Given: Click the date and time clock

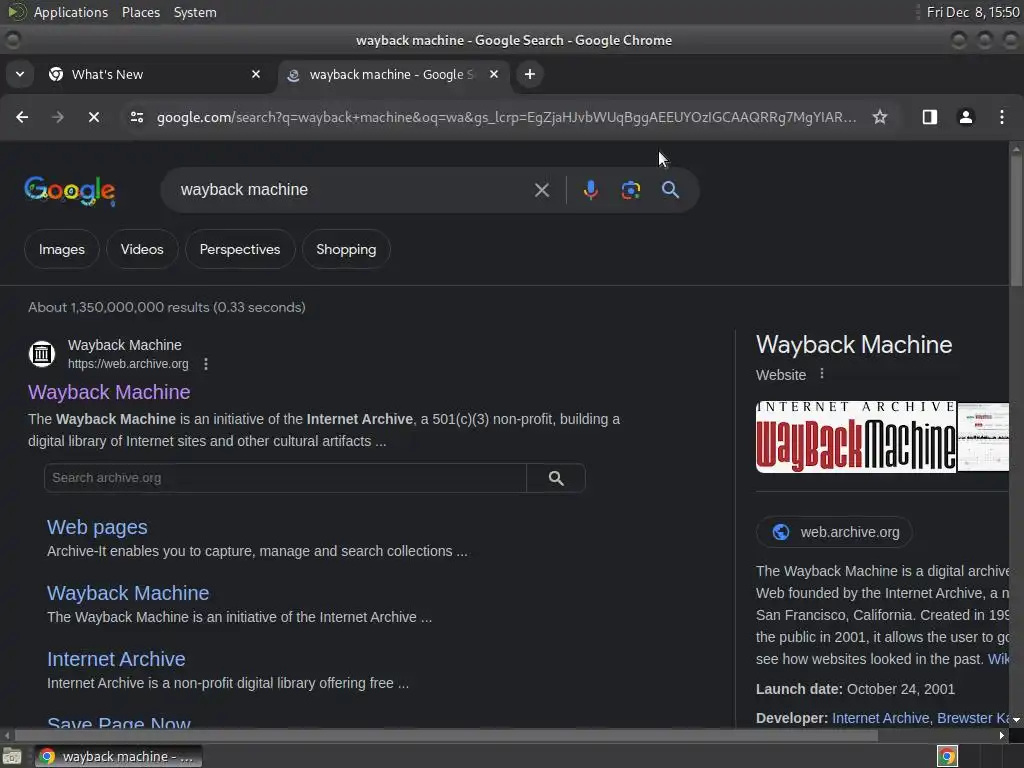Looking at the screenshot, I should point(972,12).
